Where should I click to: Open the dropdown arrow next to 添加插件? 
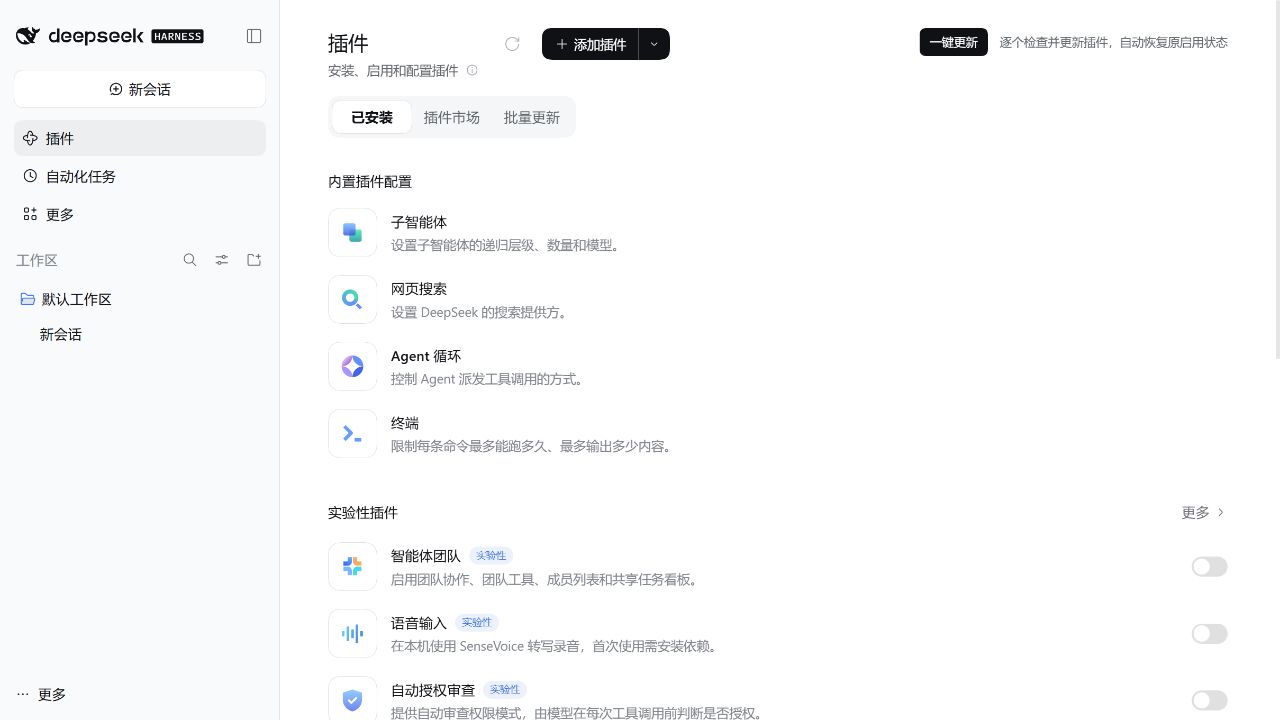pyautogui.click(x=654, y=44)
